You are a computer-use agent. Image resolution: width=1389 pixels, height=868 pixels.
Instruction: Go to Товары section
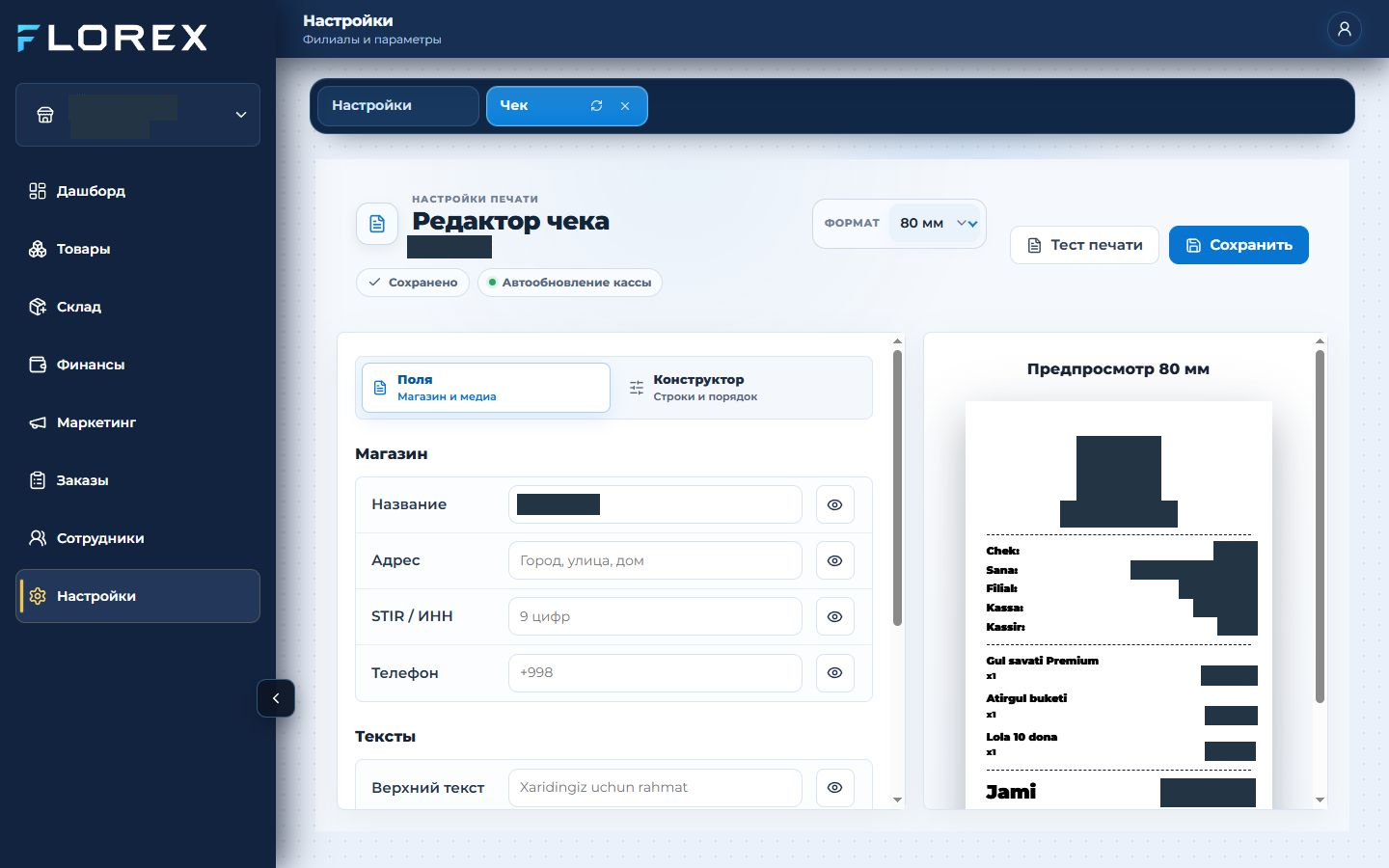tap(138, 249)
